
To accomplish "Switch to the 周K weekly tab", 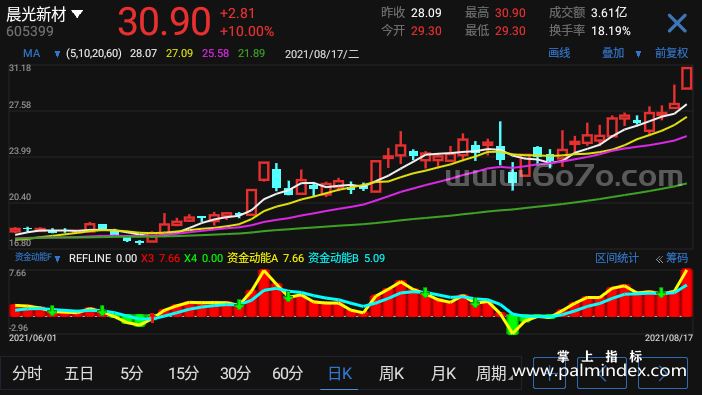I will pos(392,373).
